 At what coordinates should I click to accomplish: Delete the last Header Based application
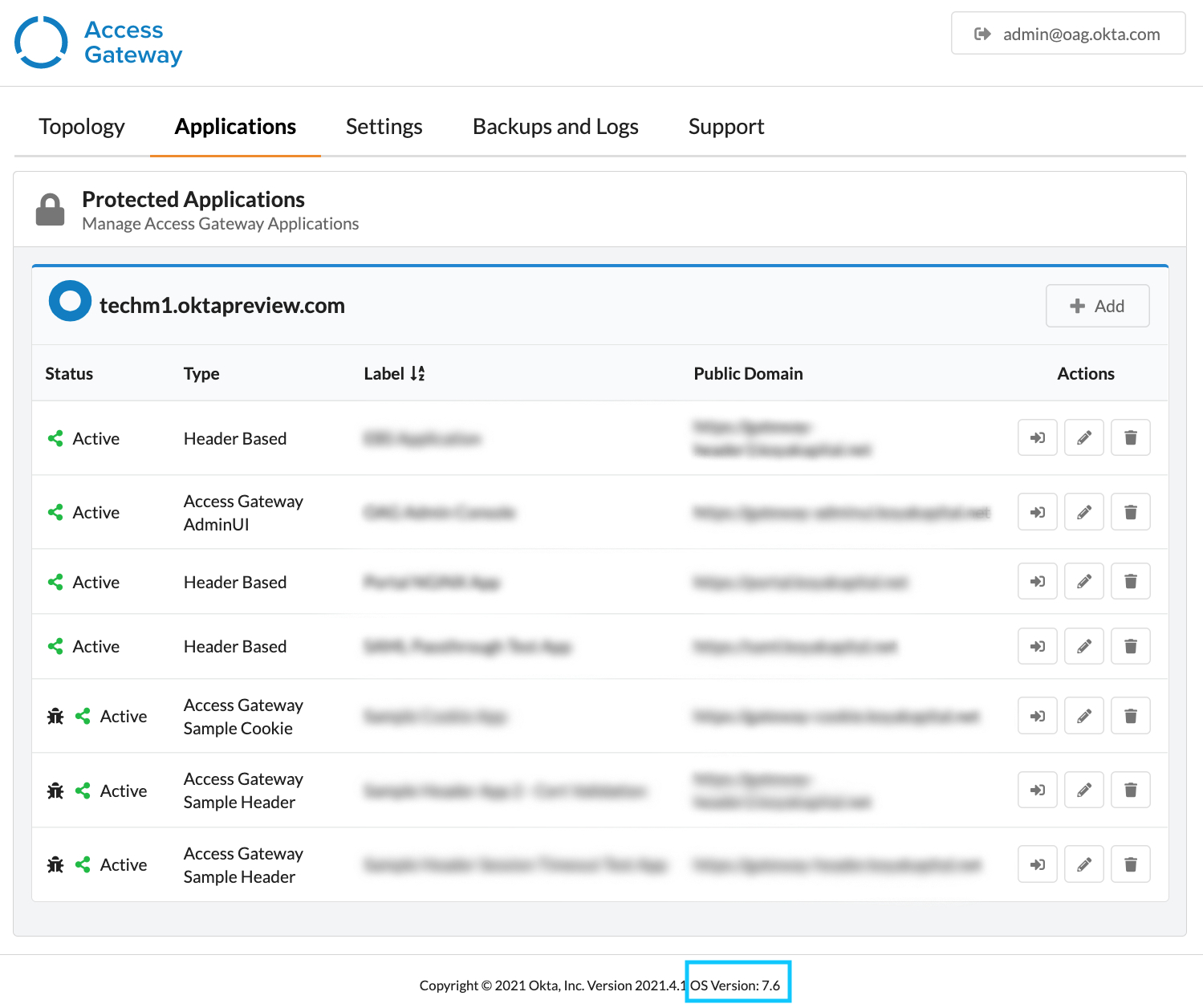[1130, 646]
